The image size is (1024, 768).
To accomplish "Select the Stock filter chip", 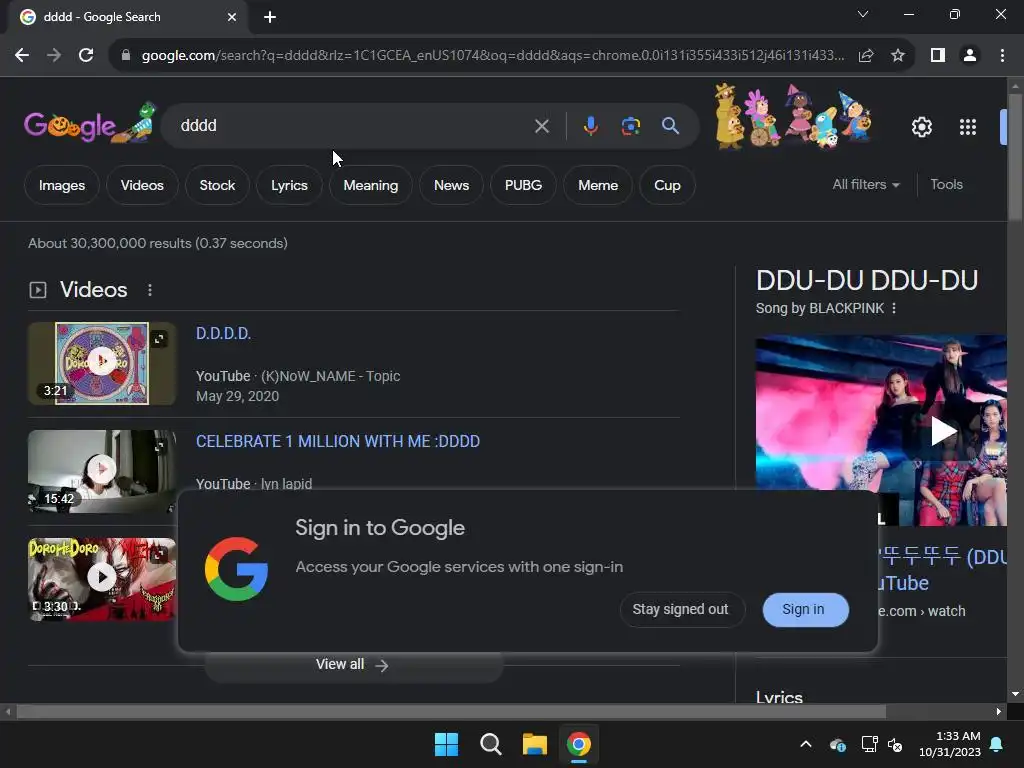I will pos(217,185).
